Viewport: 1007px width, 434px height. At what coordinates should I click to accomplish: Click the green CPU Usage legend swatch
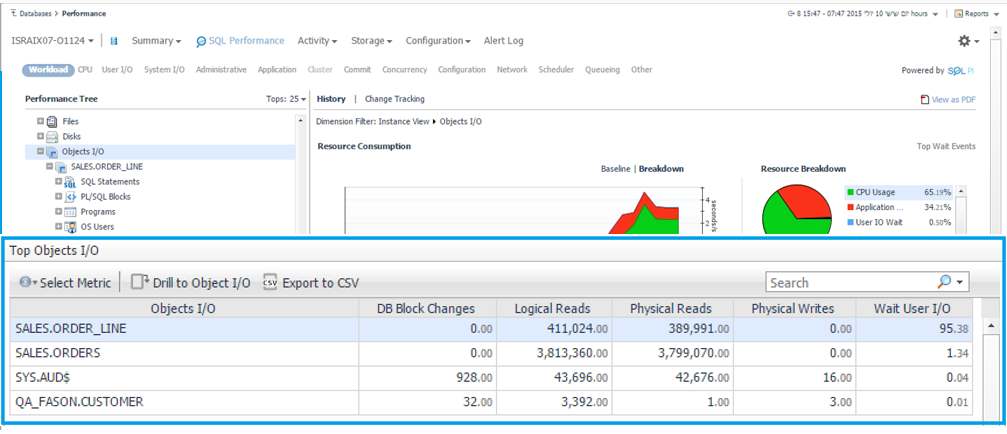851,192
